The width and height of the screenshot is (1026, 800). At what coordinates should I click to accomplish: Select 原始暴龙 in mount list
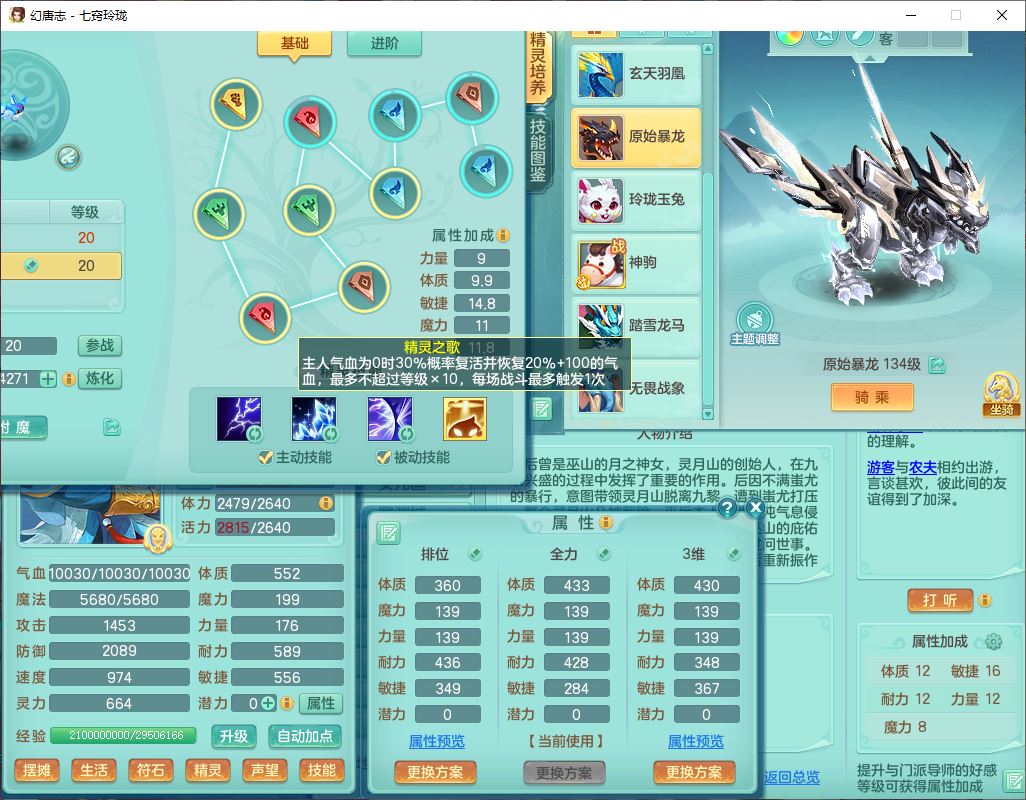[636, 137]
